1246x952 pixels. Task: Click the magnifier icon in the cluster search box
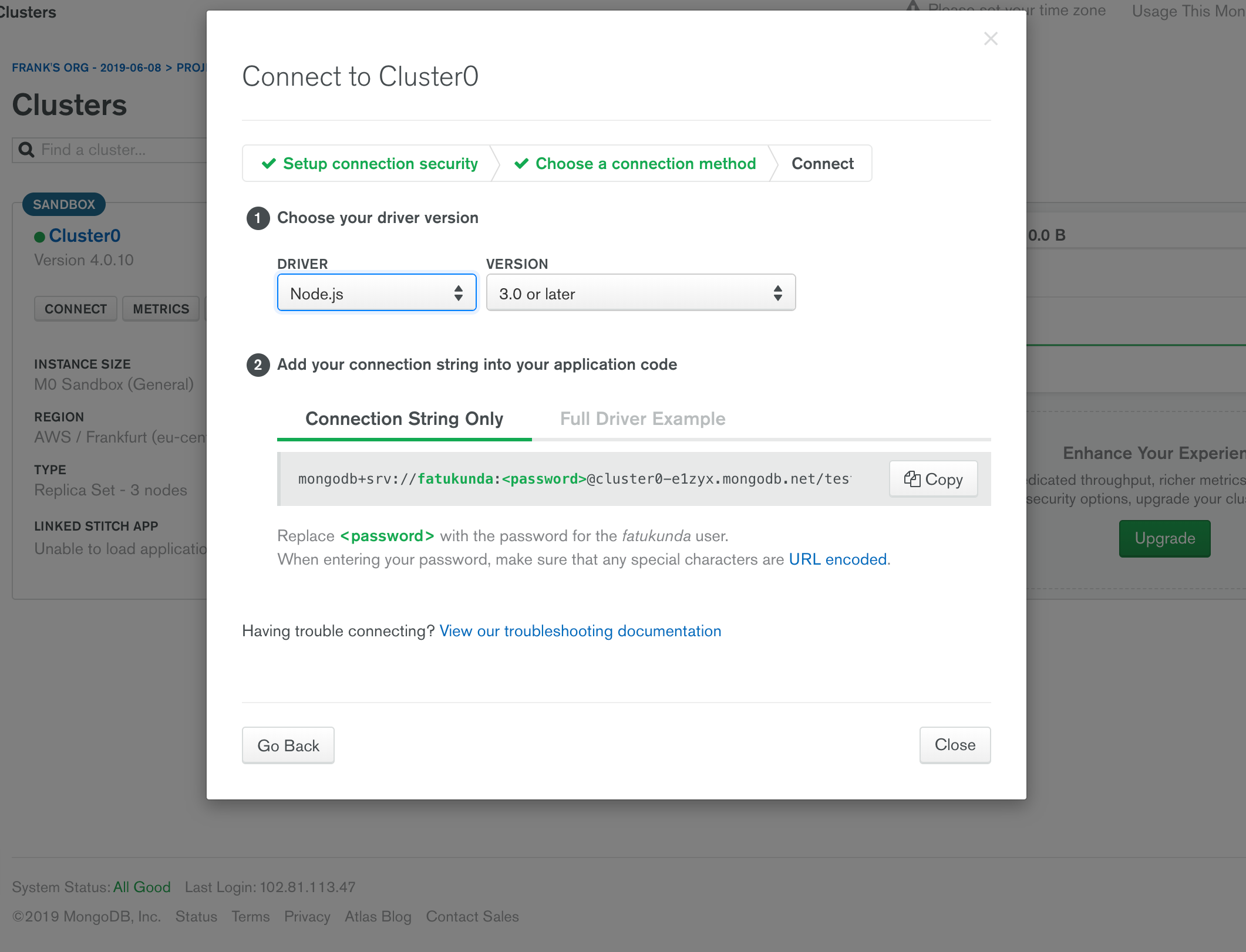(x=26, y=150)
